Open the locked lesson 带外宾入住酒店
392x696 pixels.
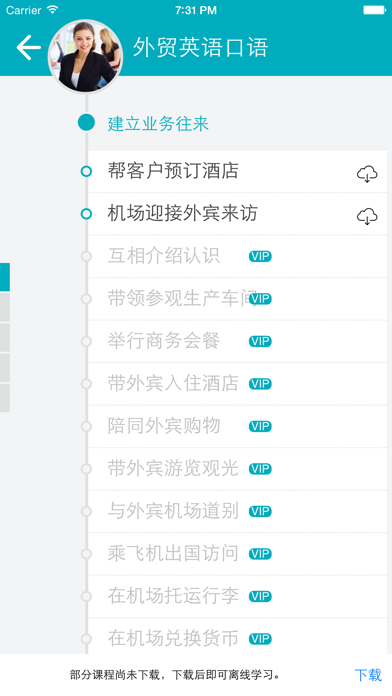click(x=238, y=384)
